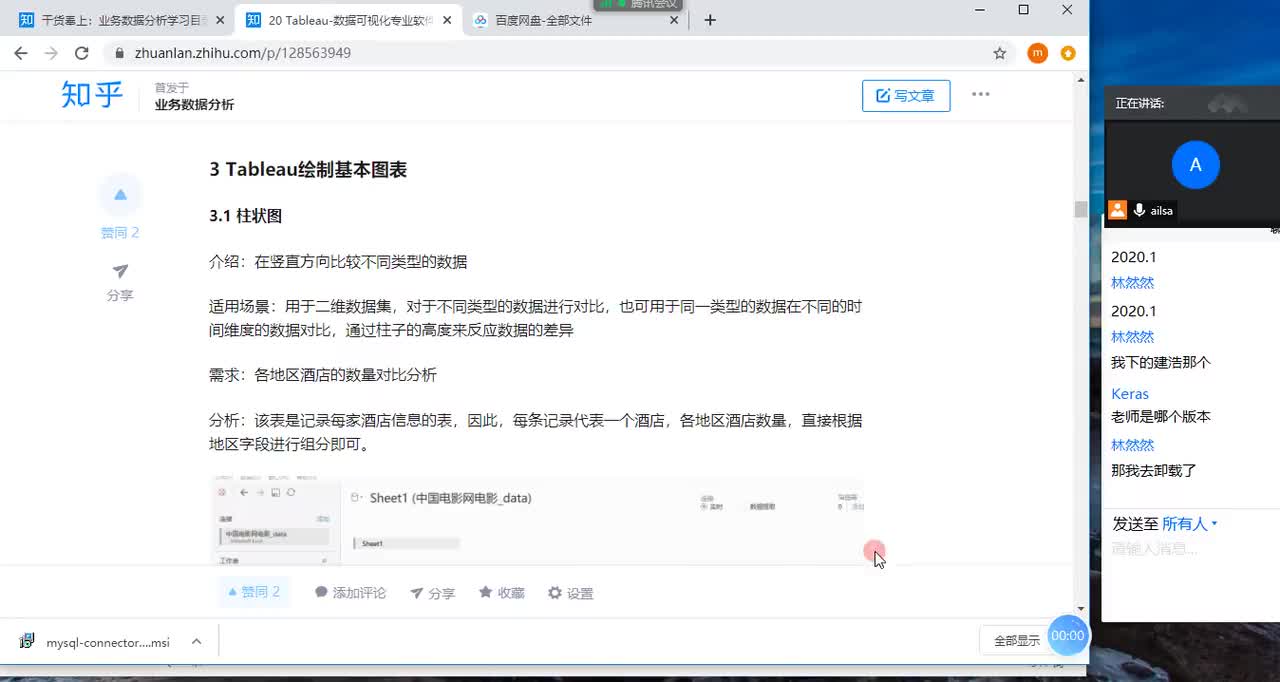This screenshot has width=1280, height=682.
Task: Click the paper plane share icon in left sidebar
Action: pyautogui.click(x=120, y=271)
